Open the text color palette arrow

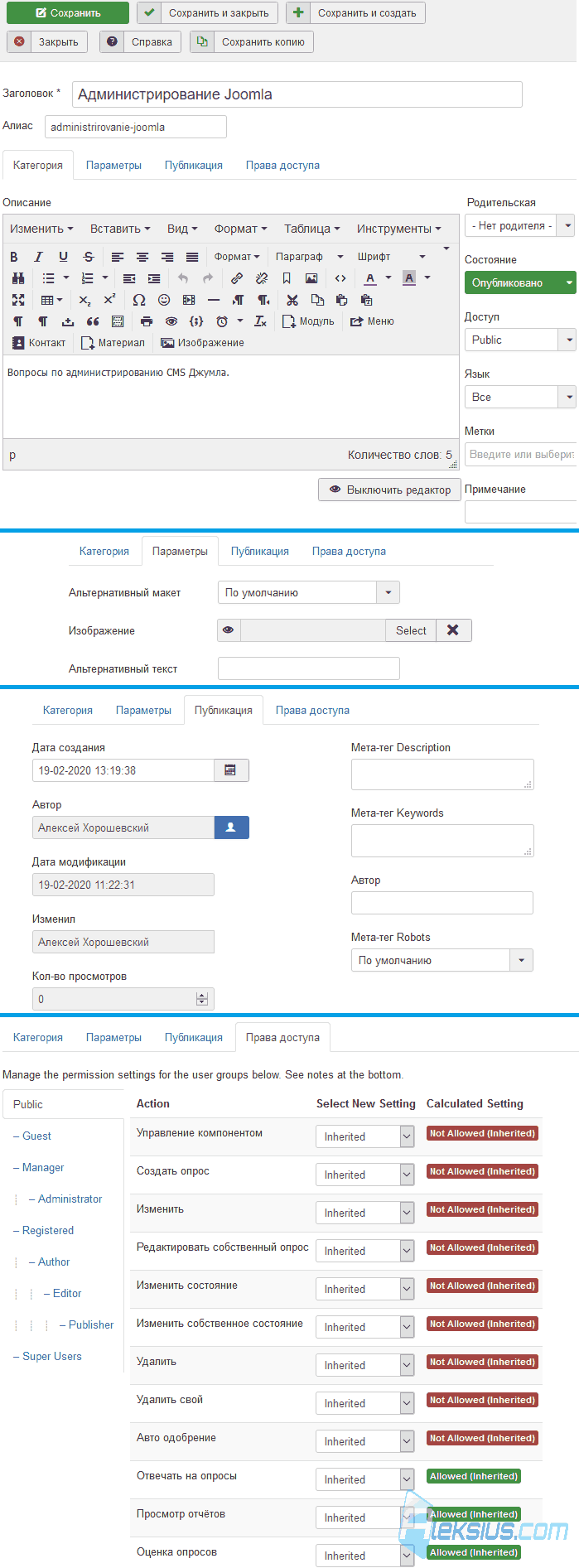pos(388,278)
